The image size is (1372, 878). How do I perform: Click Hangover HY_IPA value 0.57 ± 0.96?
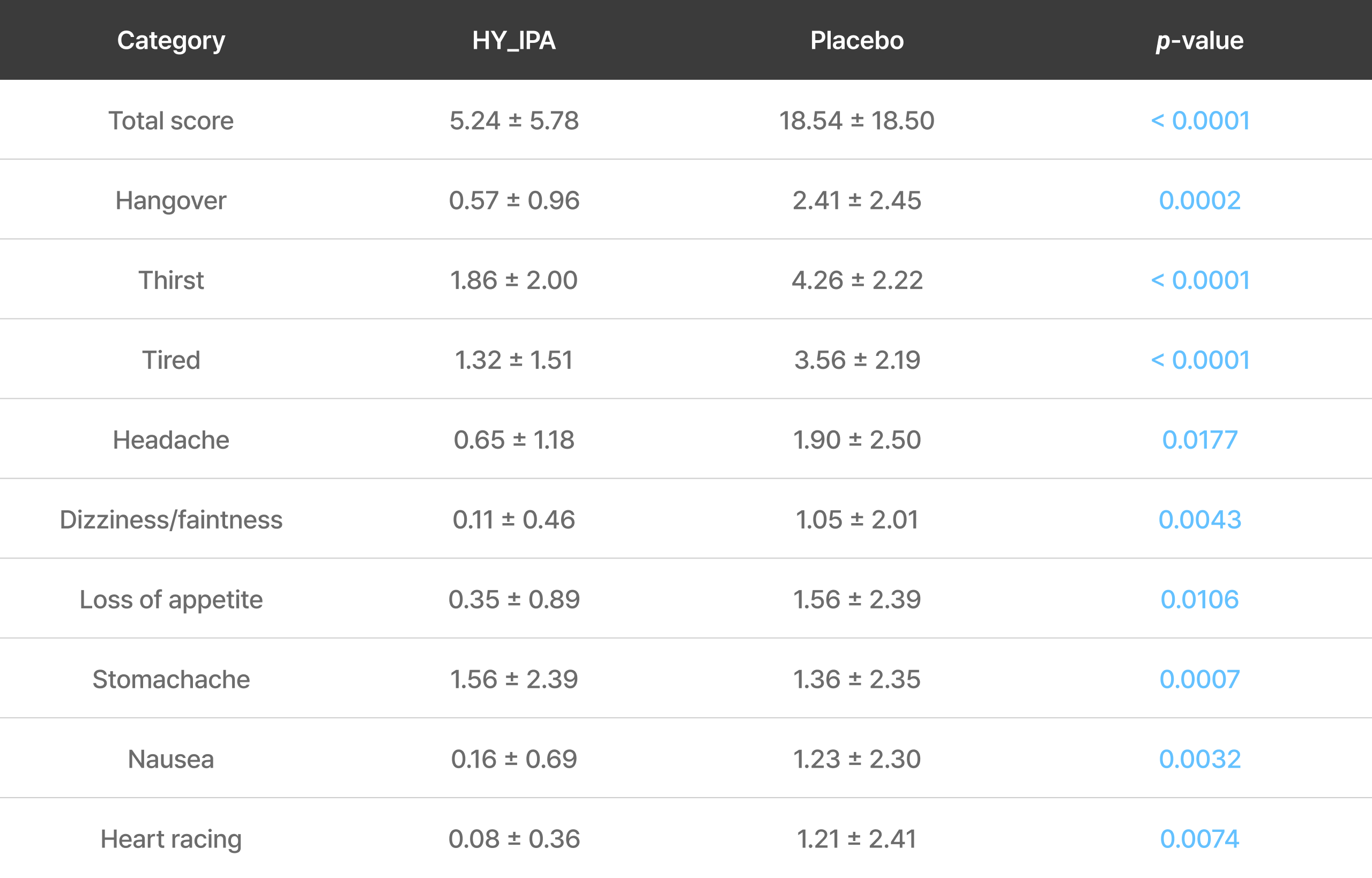coord(513,200)
